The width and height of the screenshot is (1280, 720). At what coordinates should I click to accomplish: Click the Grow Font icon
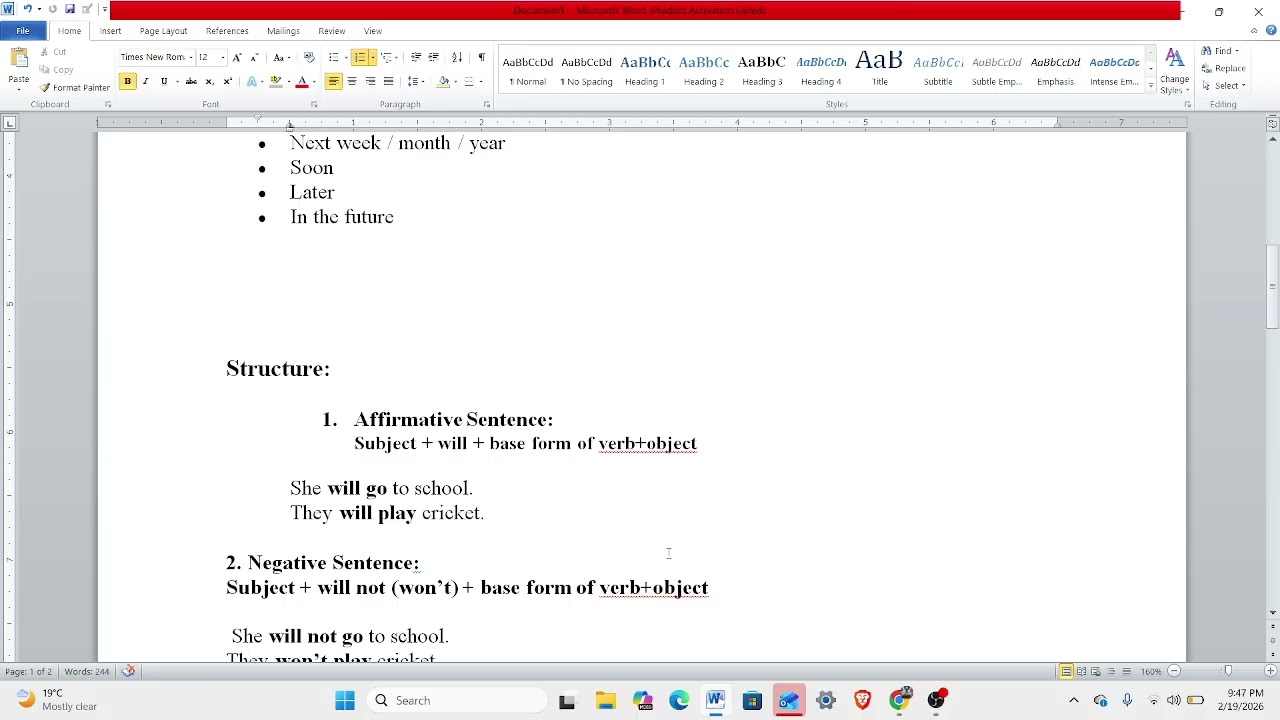[x=237, y=57]
